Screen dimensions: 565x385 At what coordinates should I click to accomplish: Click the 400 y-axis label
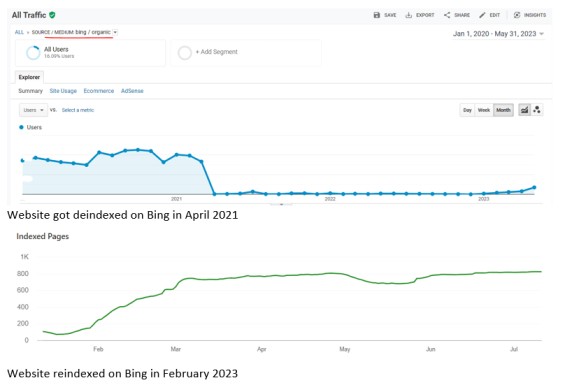click(x=23, y=307)
